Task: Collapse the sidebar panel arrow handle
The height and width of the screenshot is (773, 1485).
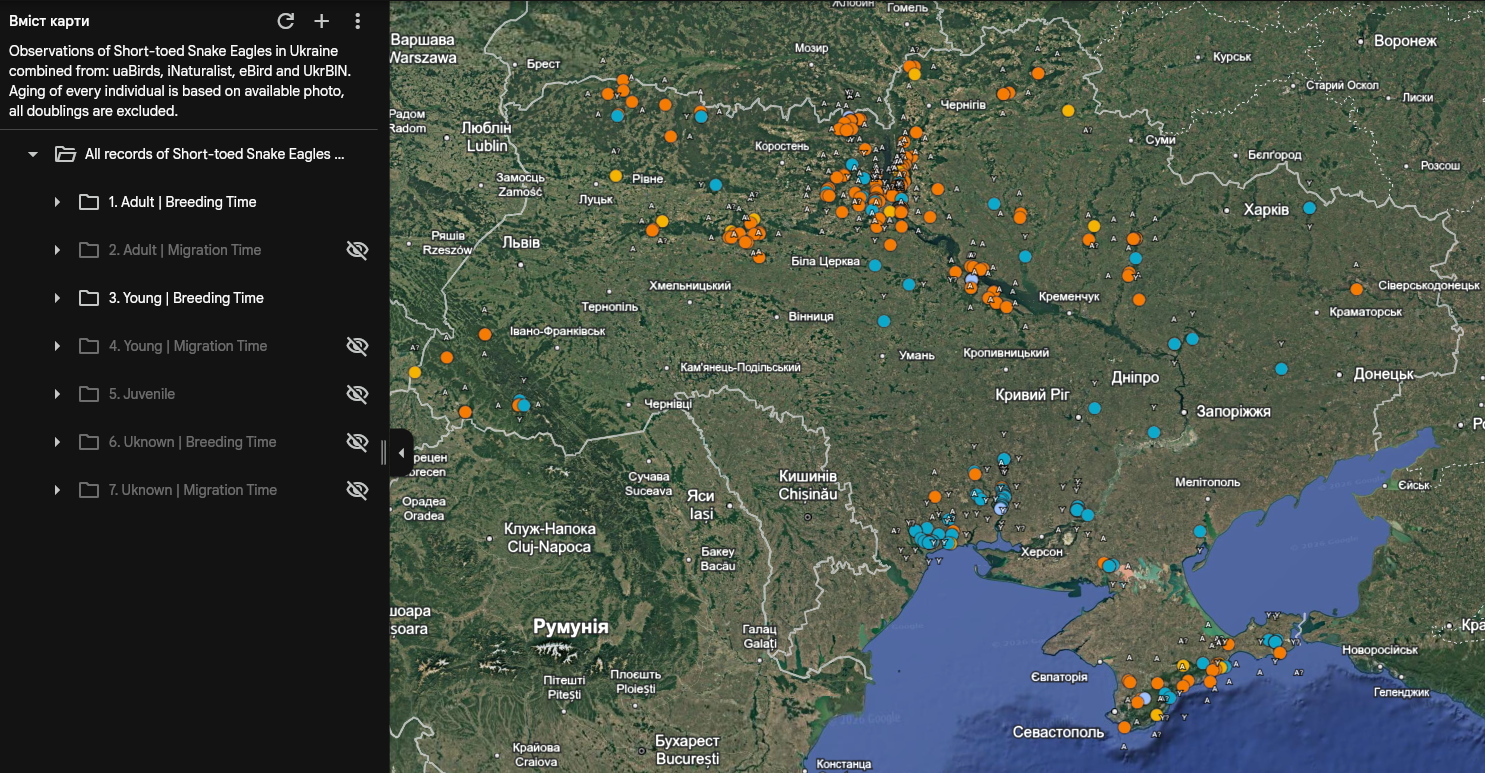Action: pyautogui.click(x=402, y=453)
